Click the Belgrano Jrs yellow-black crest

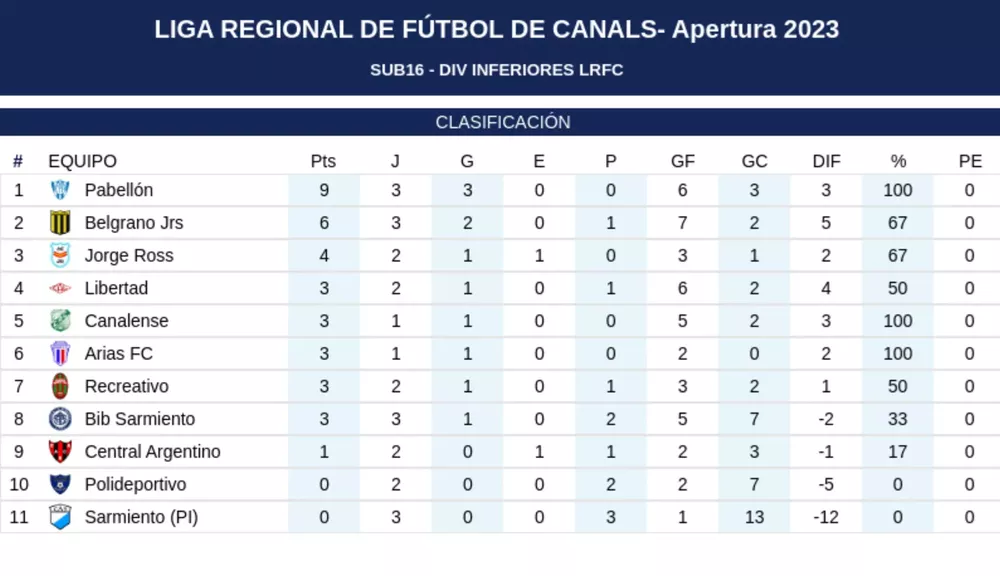point(60,223)
